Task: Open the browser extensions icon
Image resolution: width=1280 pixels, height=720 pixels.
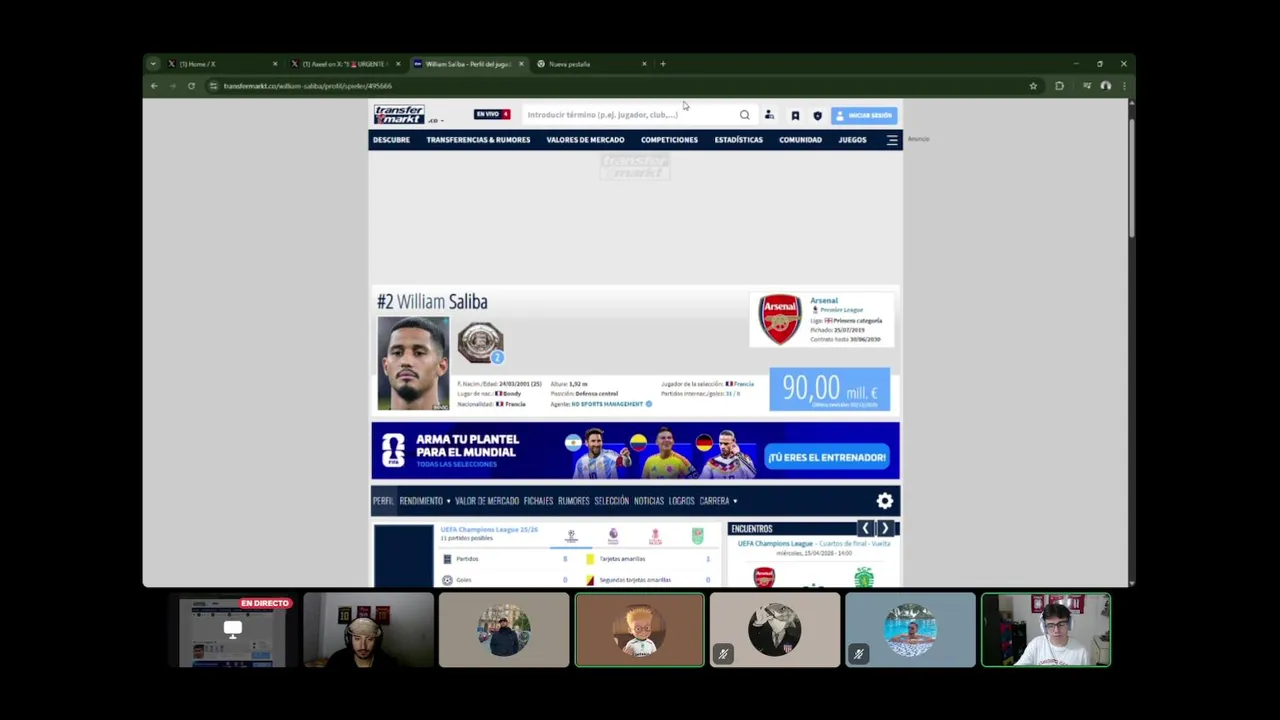Action: click(x=1059, y=86)
